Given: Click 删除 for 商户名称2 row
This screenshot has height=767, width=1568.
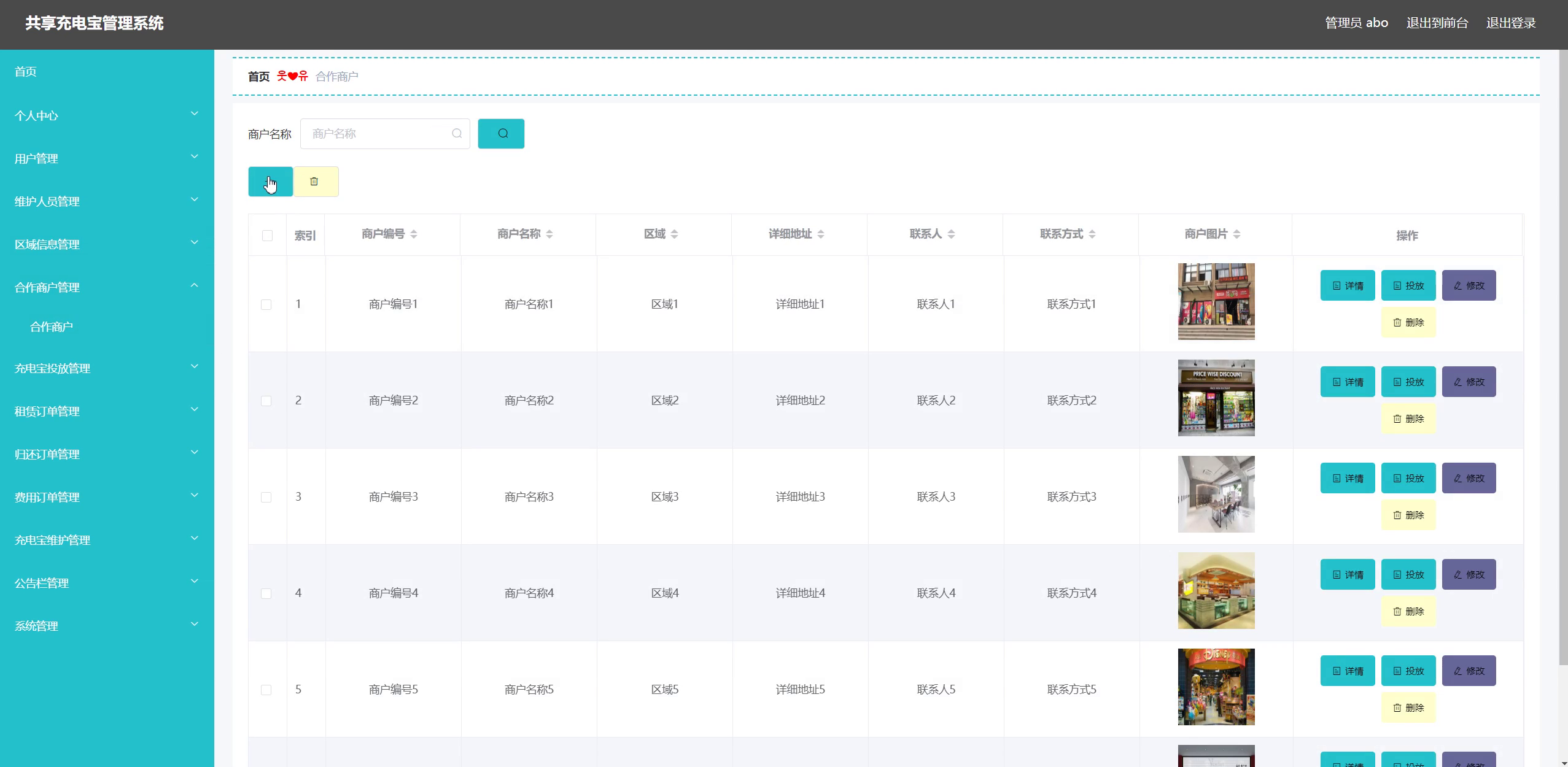Looking at the screenshot, I should pyautogui.click(x=1408, y=418).
